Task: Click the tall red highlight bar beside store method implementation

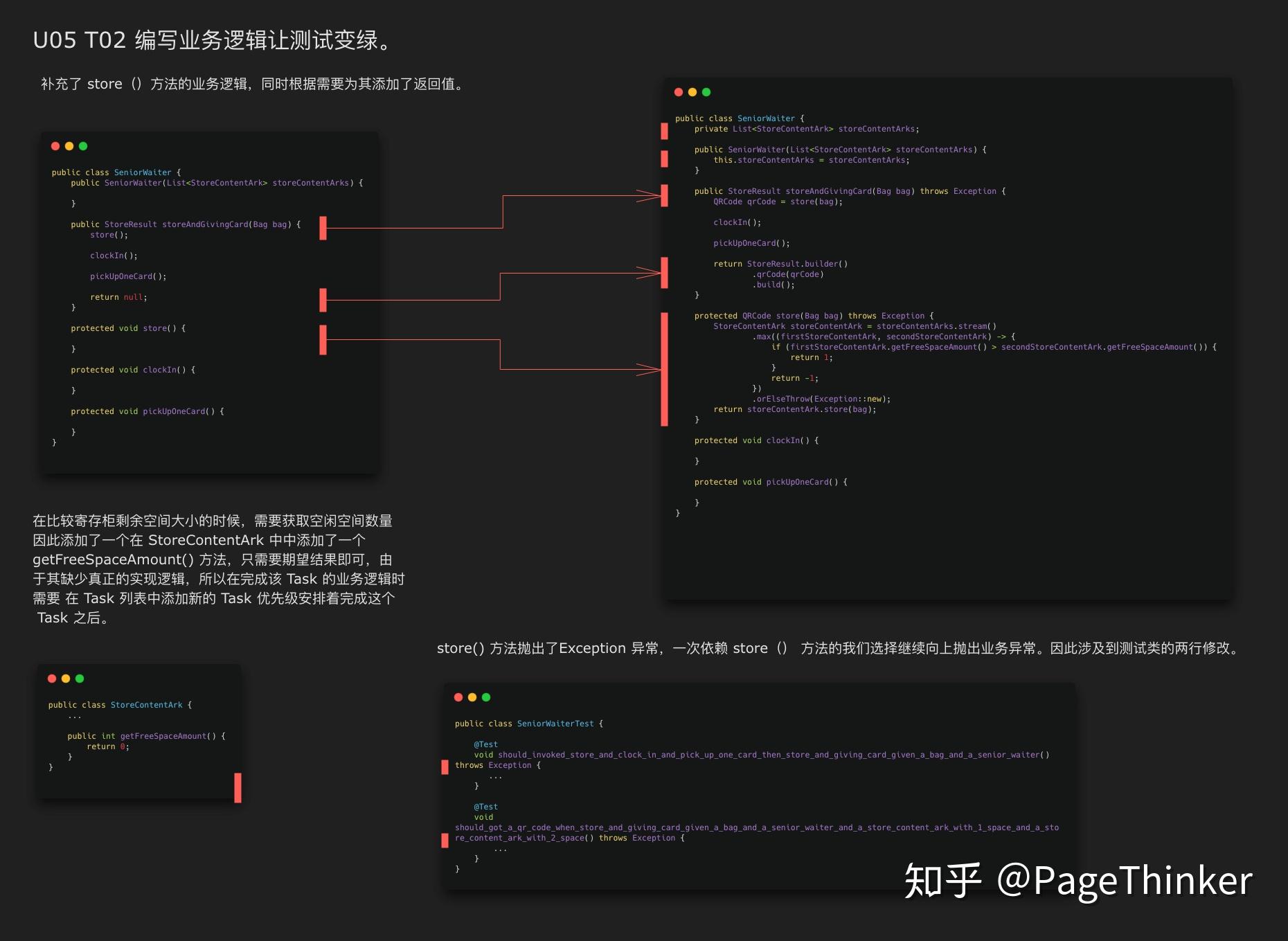Action: 663,367
